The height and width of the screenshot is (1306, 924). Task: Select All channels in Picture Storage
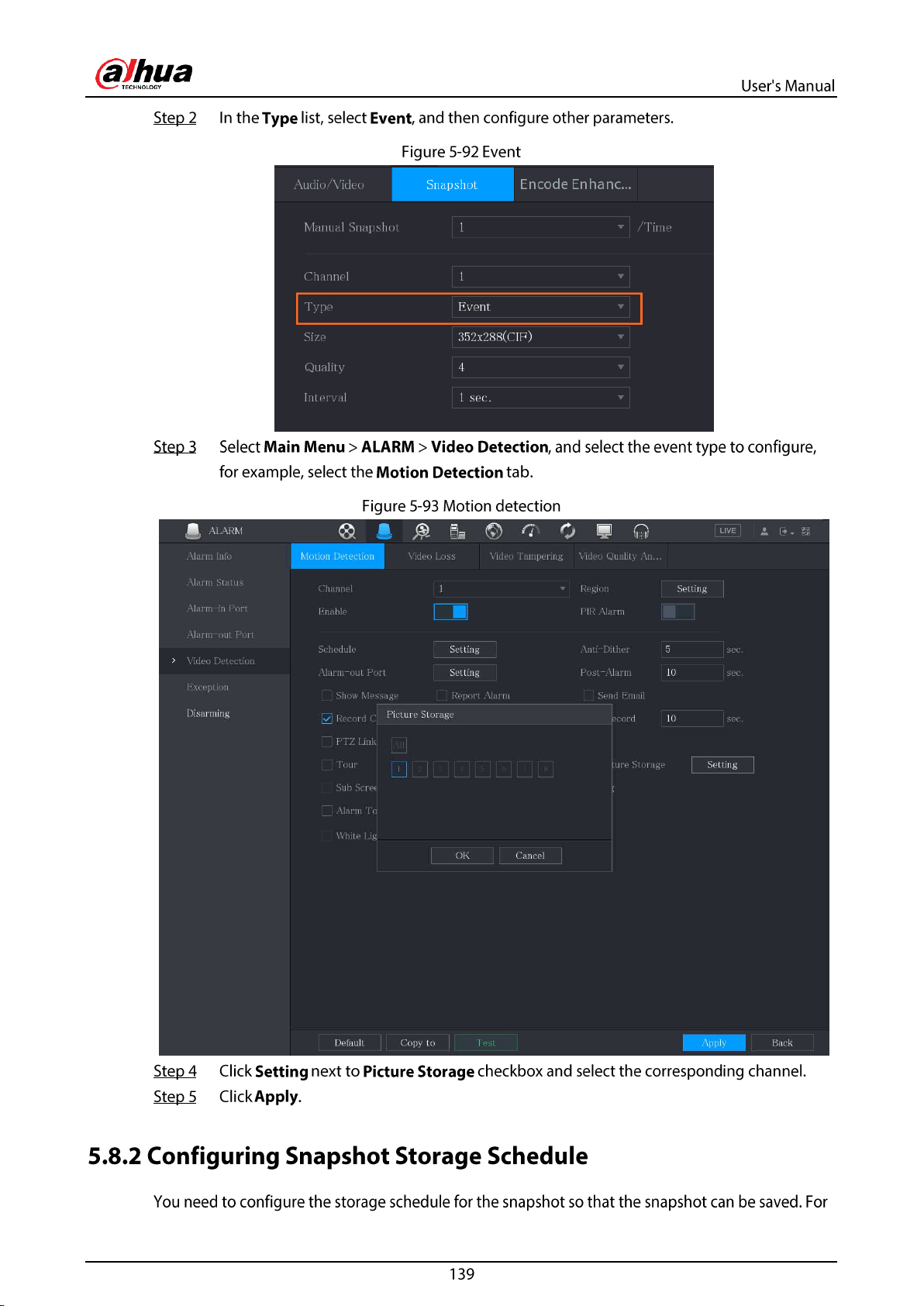pyautogui.click(x=398, y=746)
